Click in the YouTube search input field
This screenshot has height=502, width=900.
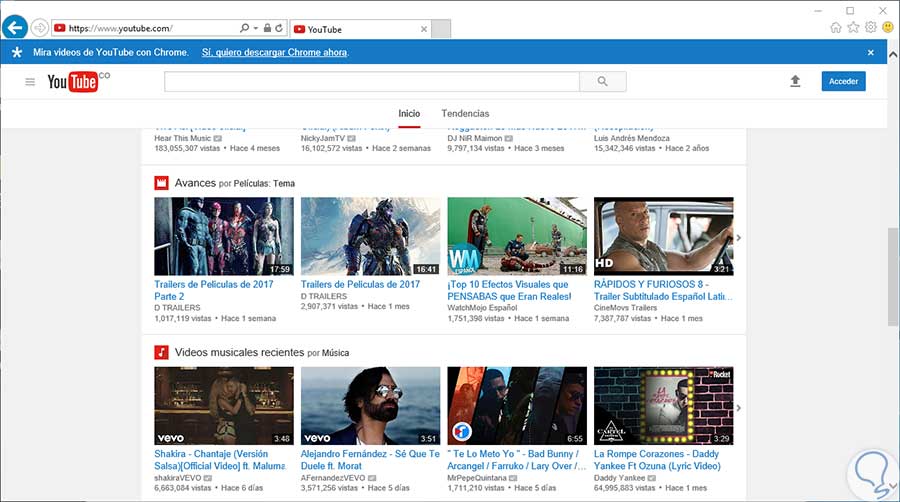372,82
